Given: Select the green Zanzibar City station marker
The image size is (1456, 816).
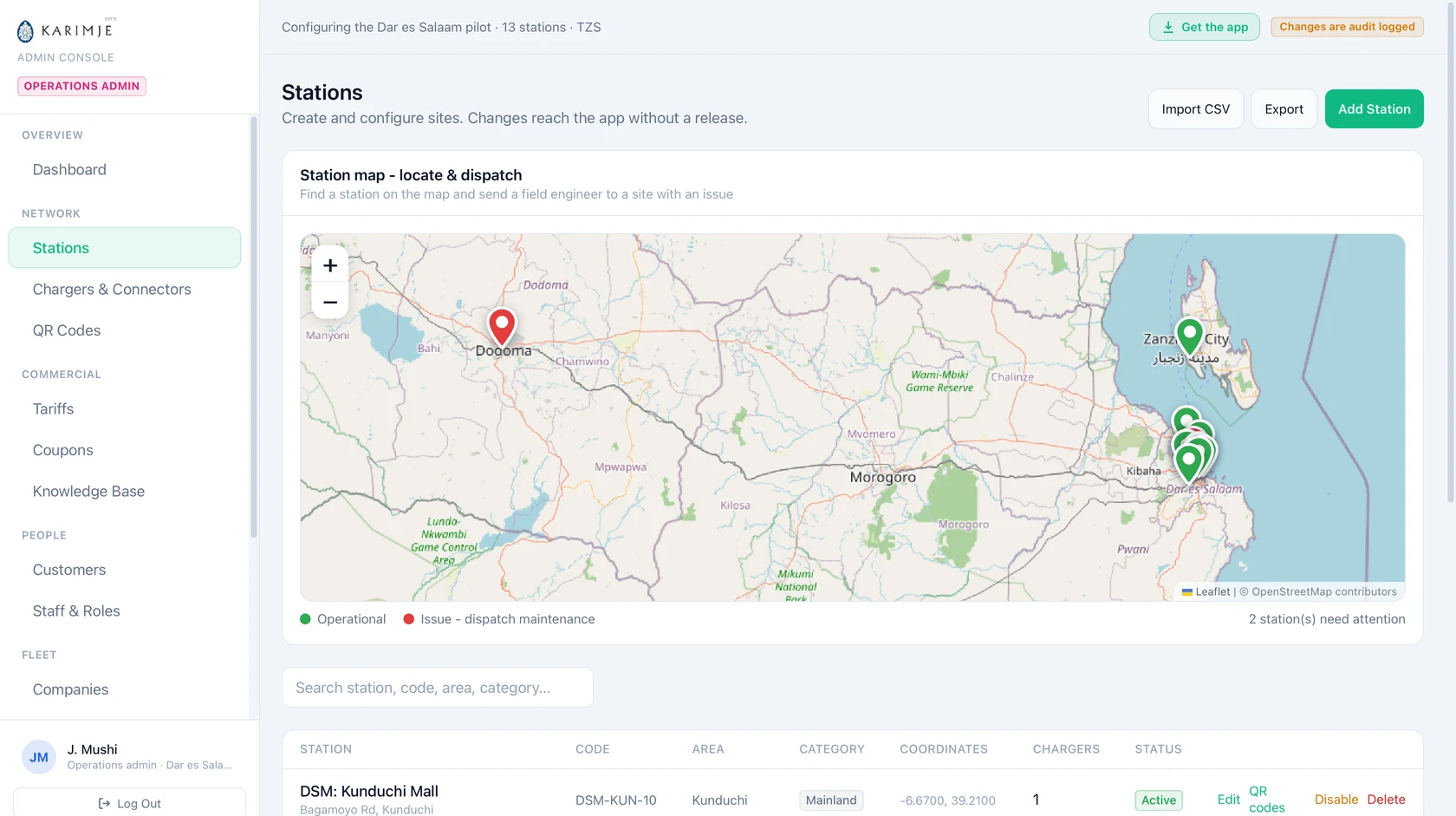Looking at the screenshot, I should [1189, 336].
